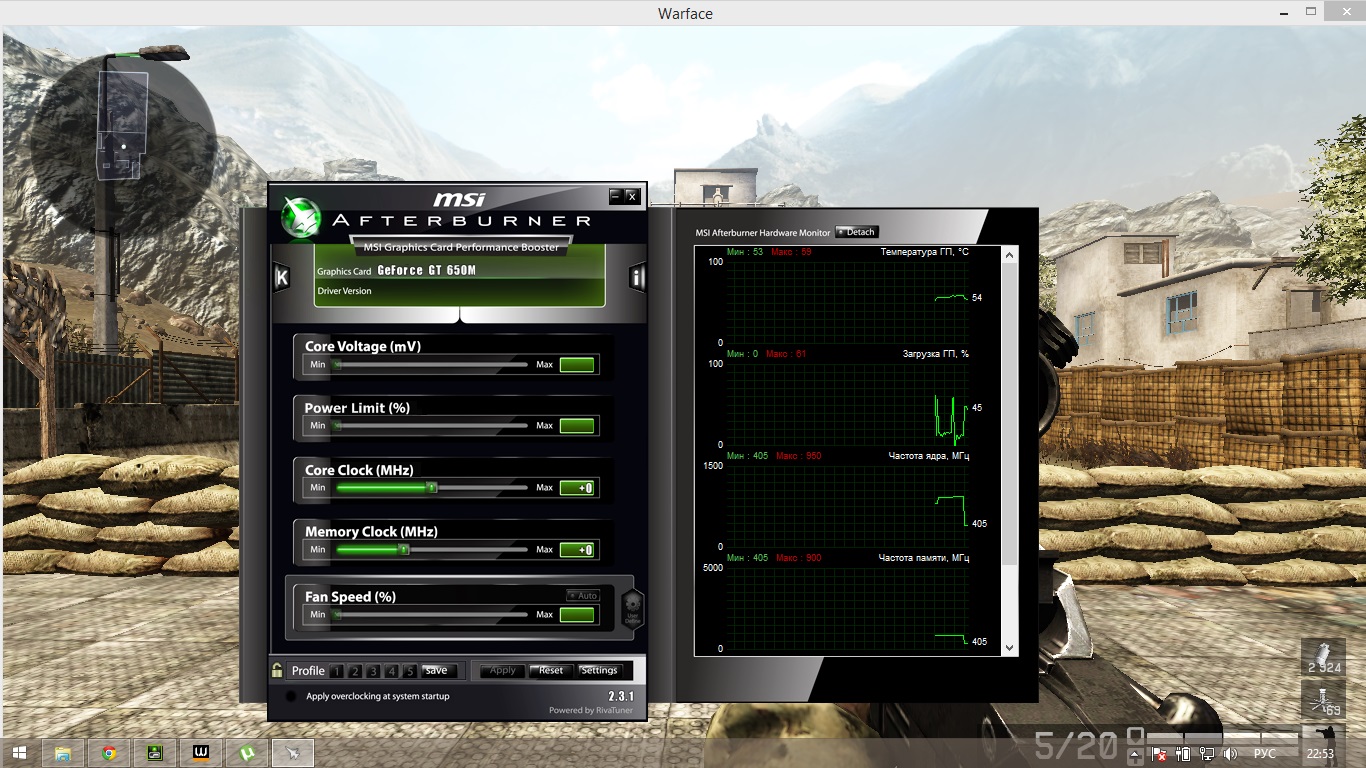
Task: Click the battery icon in system tray
Action: (1184, 754)
